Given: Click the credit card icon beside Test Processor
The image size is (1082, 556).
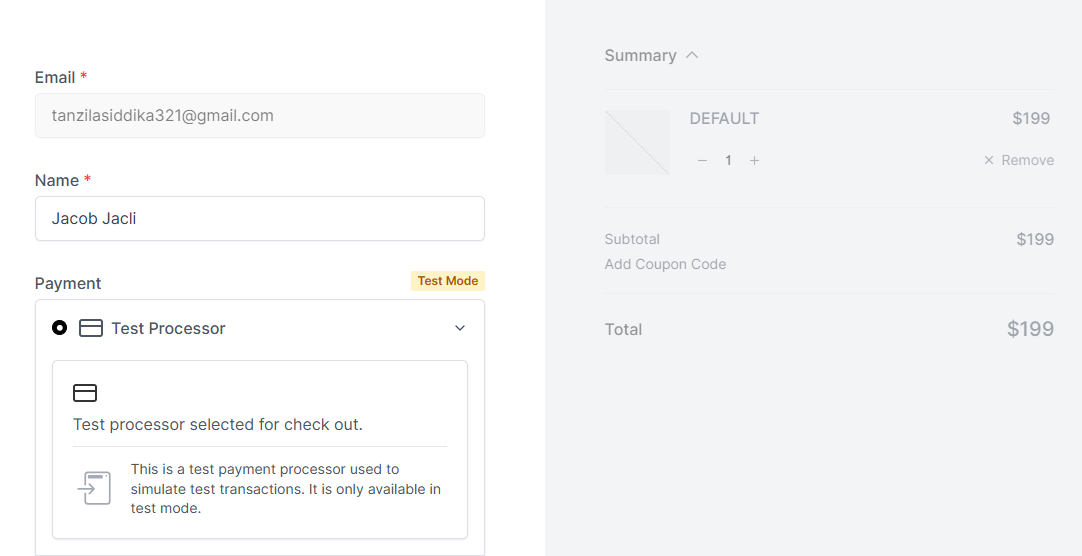Looking at the screenshot, I should [x=91, y=328].
